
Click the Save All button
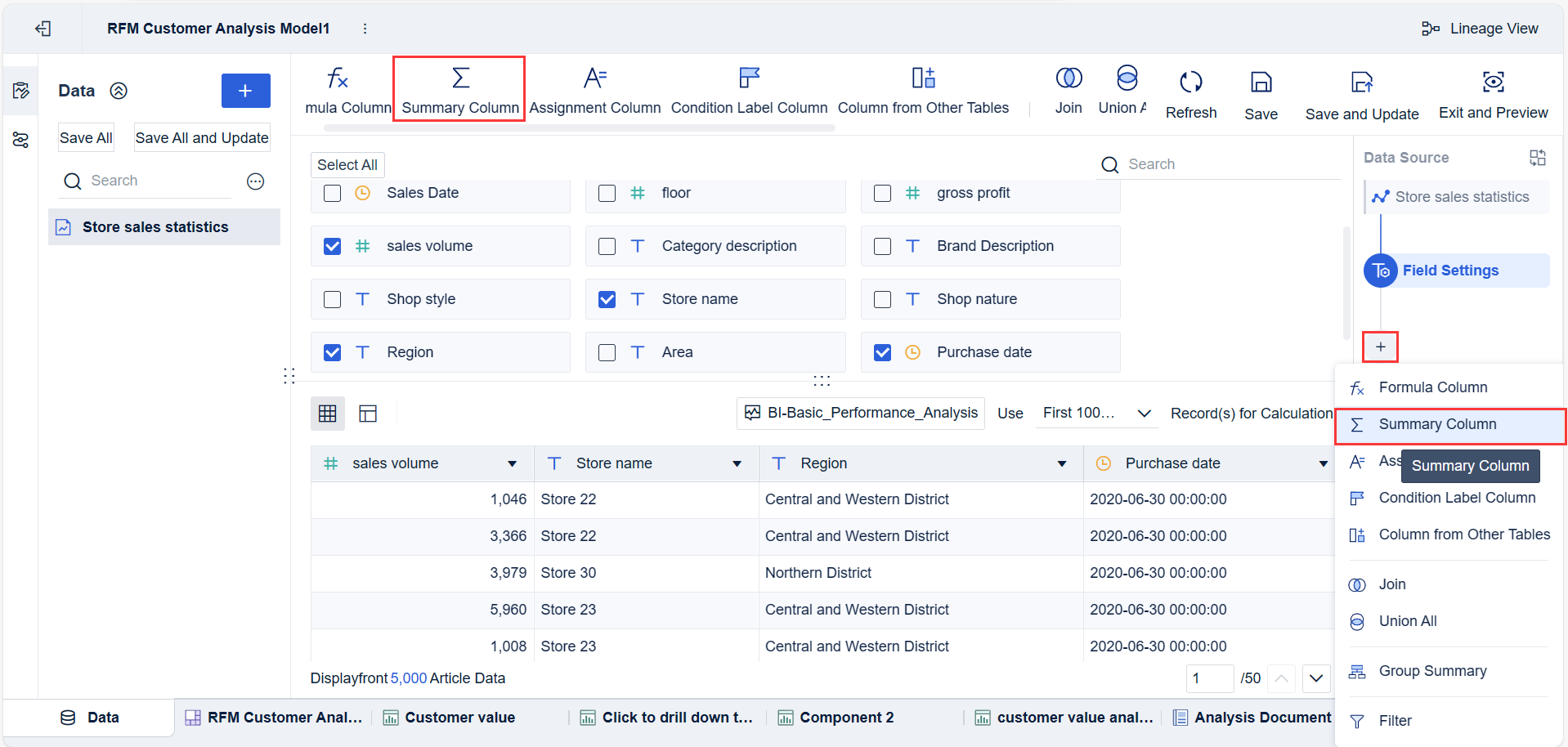(x=86, y=138)
